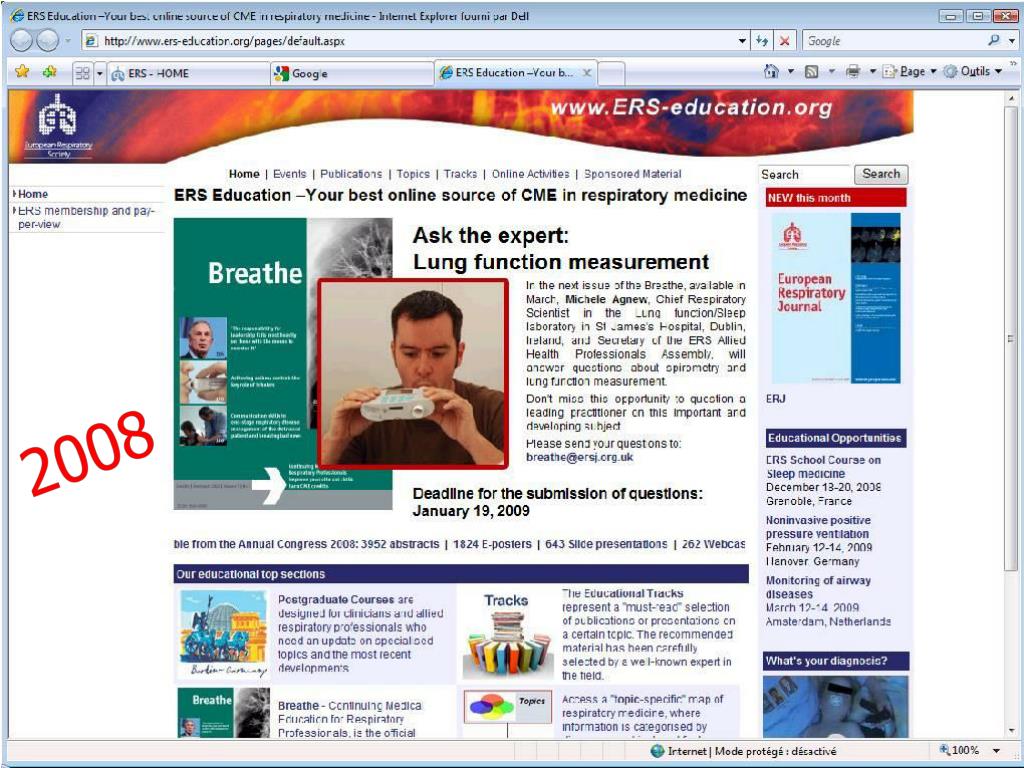
Task: Click the page vertical scrollbar thumb
Action: tap(1011, 340)
